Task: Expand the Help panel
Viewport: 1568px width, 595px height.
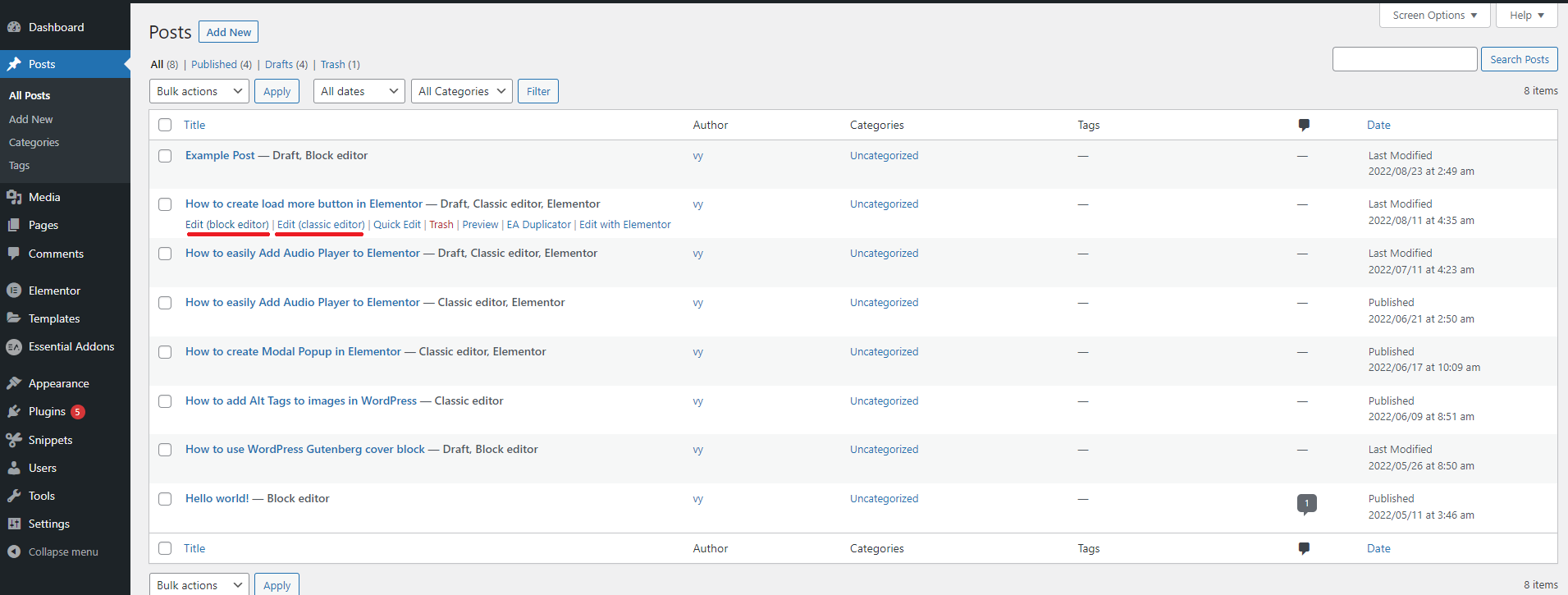Action: (x=1527, y=15)
